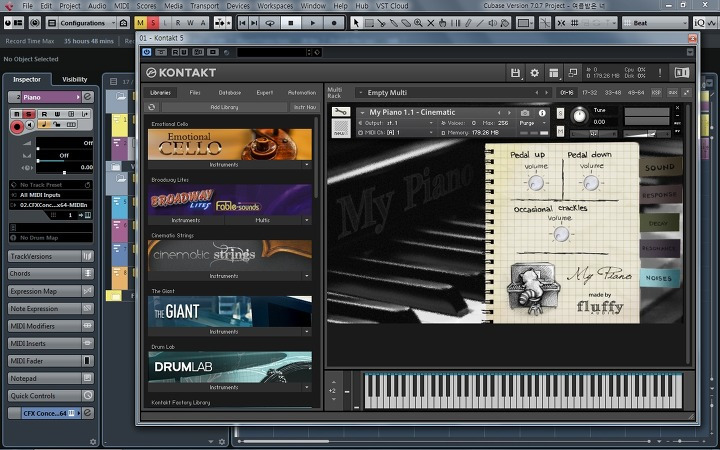Toggle the Kontakt plugin power button
This screenshot has width=720, height=450.
pos(146,52)
